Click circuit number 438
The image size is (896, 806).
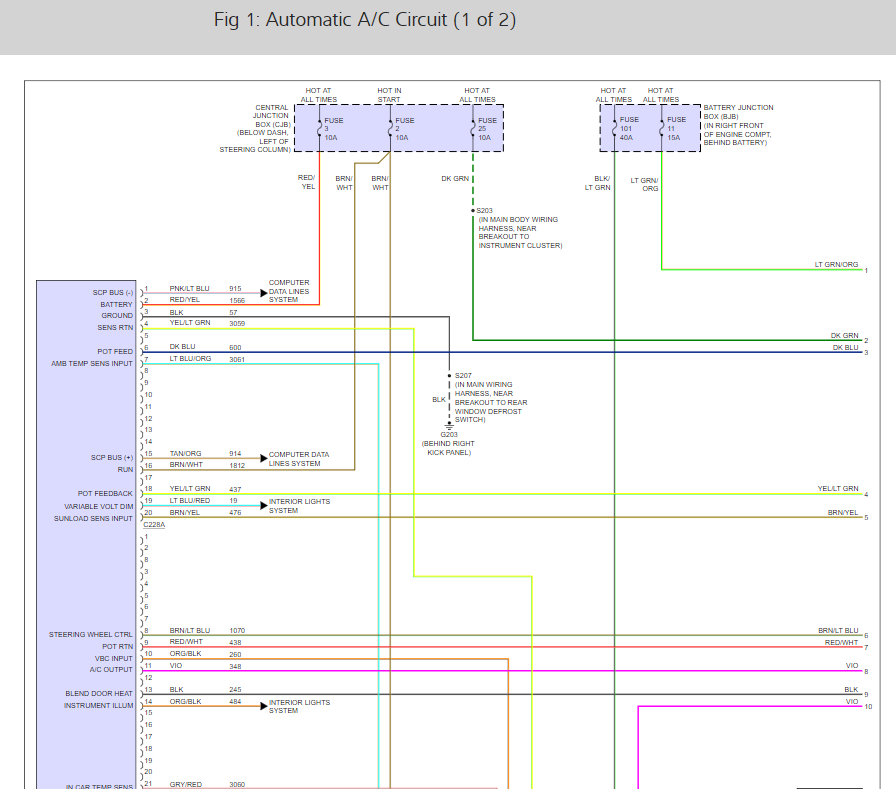tap(235, 643)
